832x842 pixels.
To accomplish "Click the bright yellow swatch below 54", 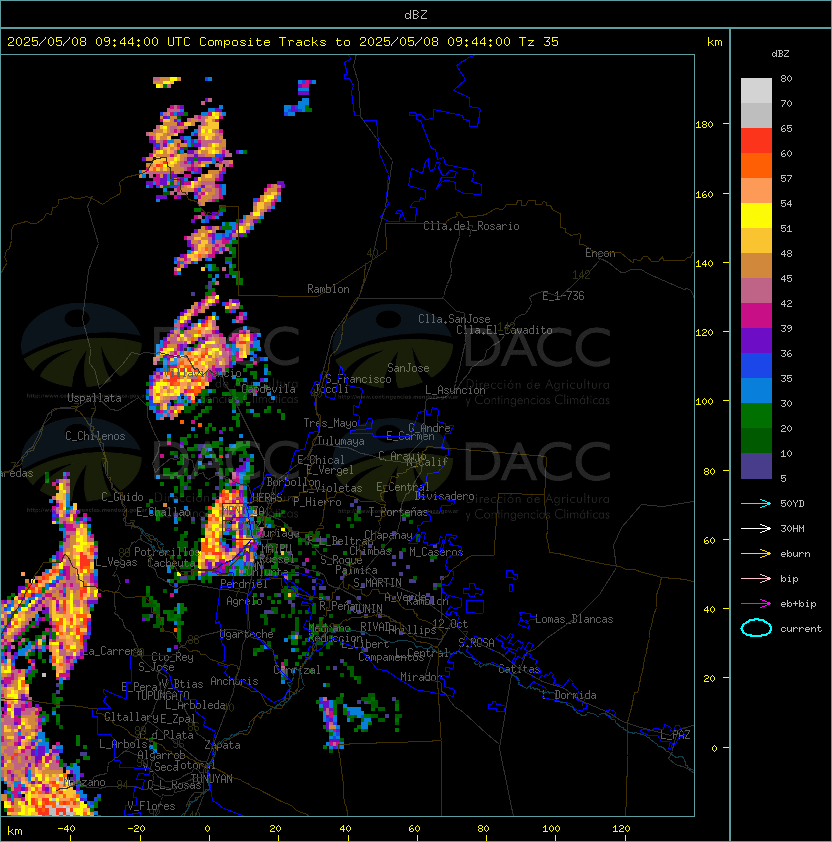I will [756, 216].
